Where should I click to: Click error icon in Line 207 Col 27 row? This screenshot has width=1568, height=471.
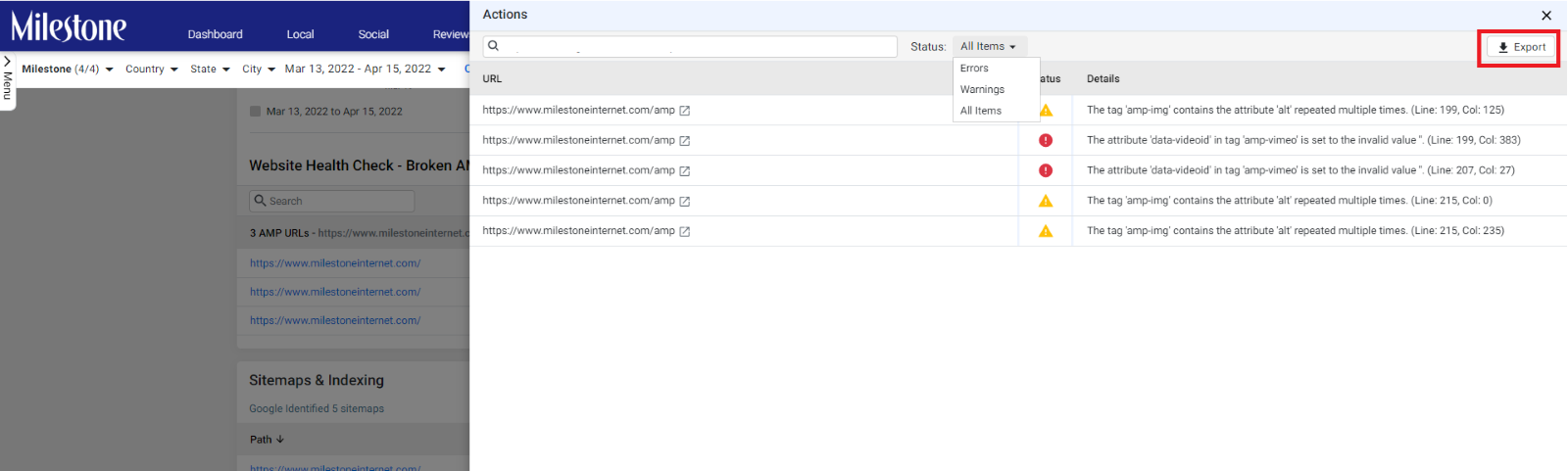click(x=1046, y=170)
